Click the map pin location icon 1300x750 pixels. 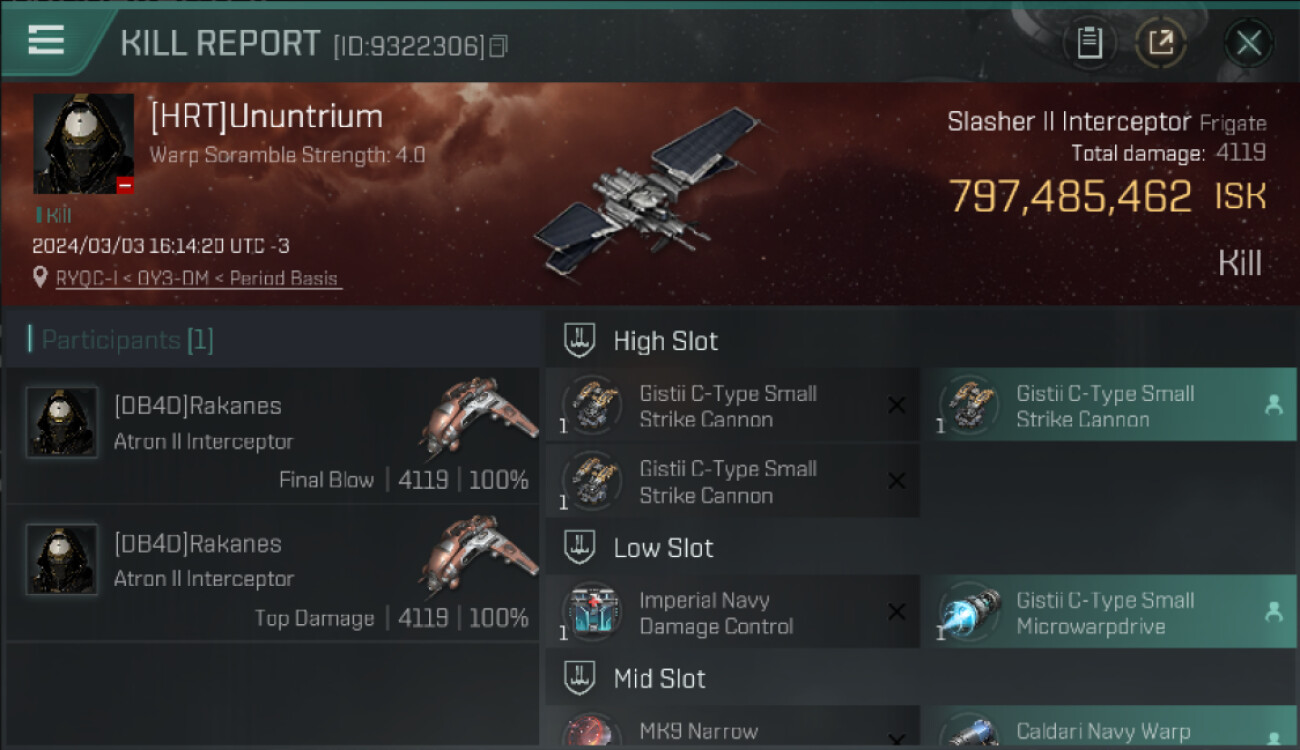click(40, 277)
